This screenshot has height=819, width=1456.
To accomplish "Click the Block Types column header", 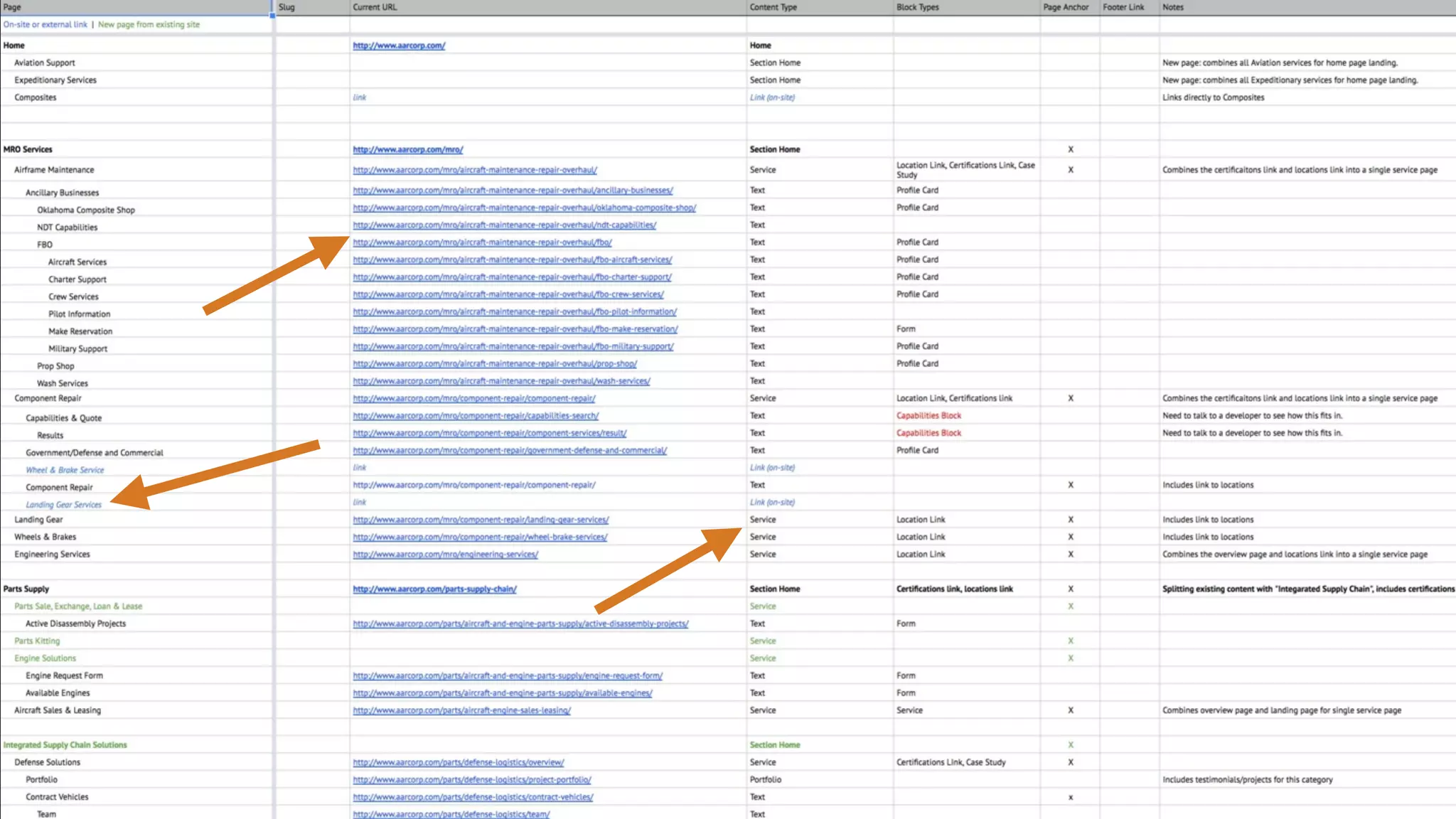I will pyautogui.click(x=917, y=7).
